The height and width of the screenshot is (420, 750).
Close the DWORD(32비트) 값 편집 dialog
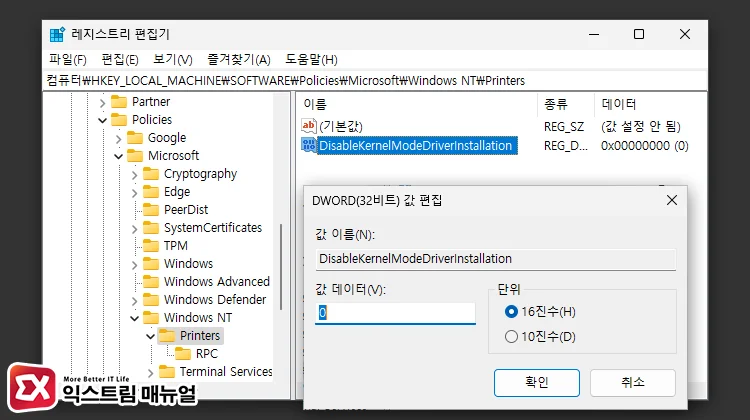pos(672,200)
